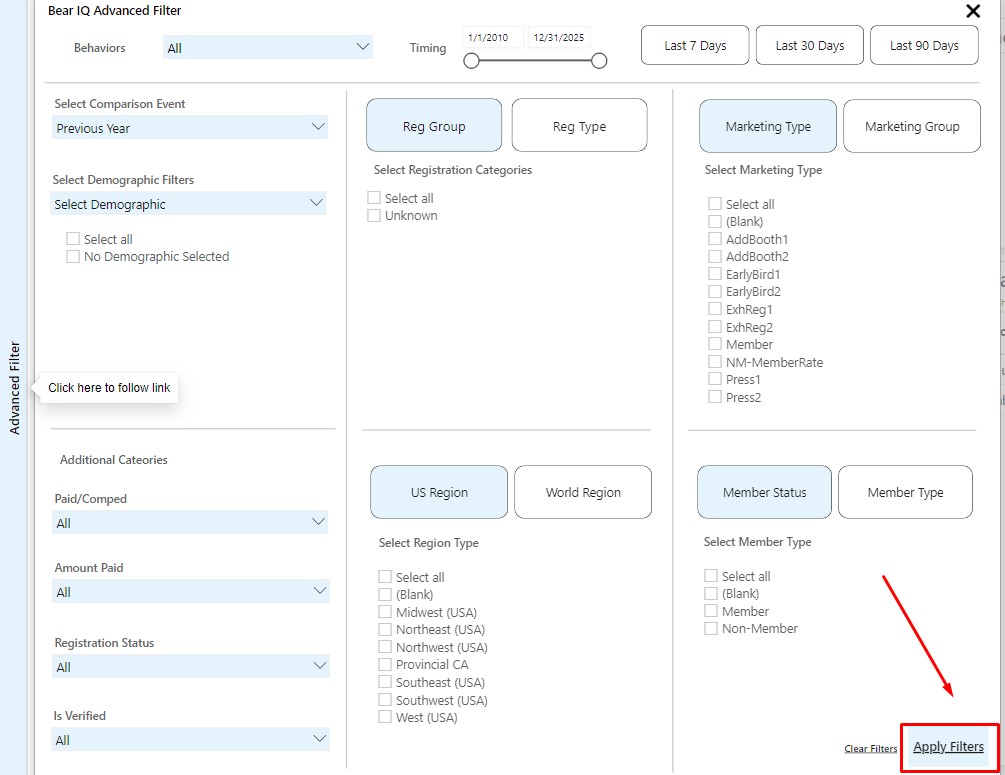Viewport: 1005px width, 775px height.
Task: Close the Bear IQ Advanced Filter dialog
Action: [972, 11]
